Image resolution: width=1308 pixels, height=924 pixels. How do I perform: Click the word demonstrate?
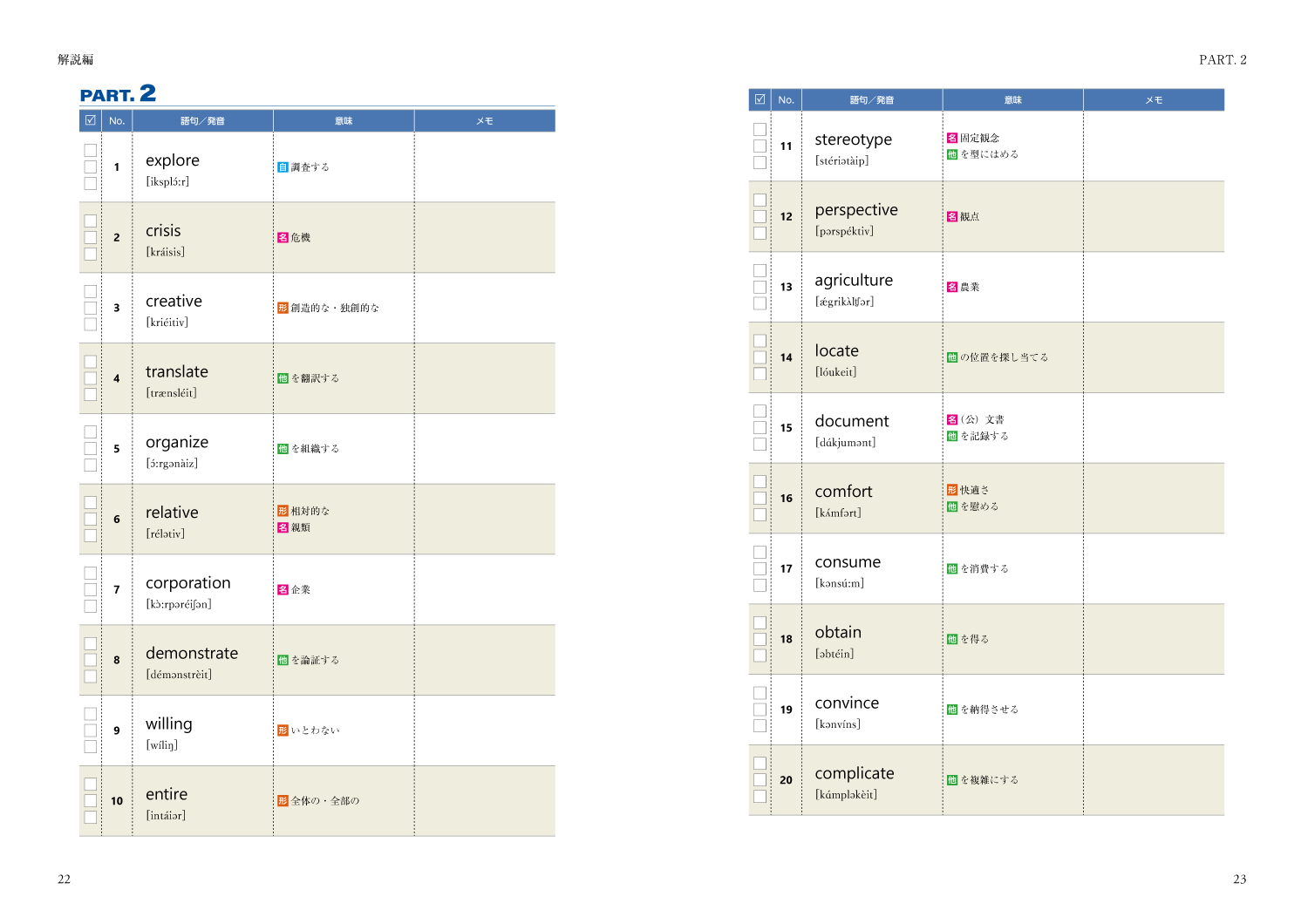[192, 654]
